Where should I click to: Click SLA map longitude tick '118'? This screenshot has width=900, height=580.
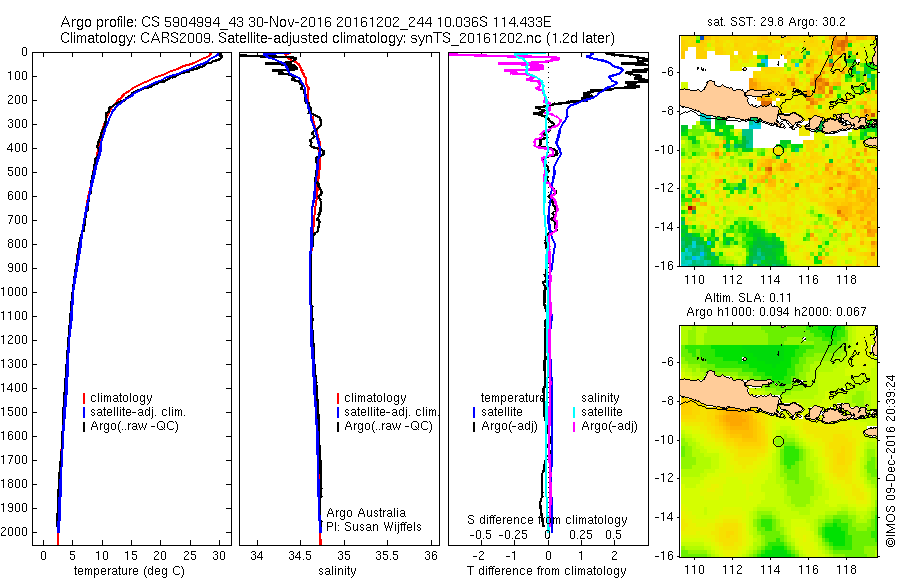pyautogui.click(x=847, y=570)
